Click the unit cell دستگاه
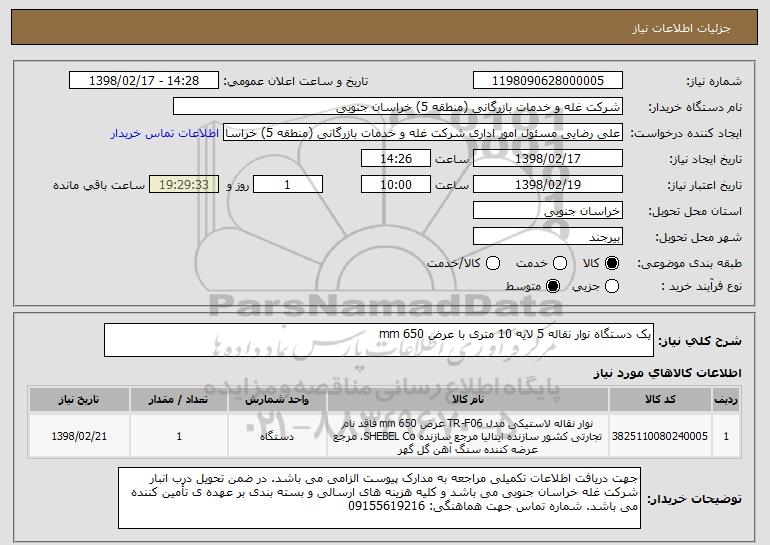Viewport: 770px width, 545px height. click(x=277, y=436)
